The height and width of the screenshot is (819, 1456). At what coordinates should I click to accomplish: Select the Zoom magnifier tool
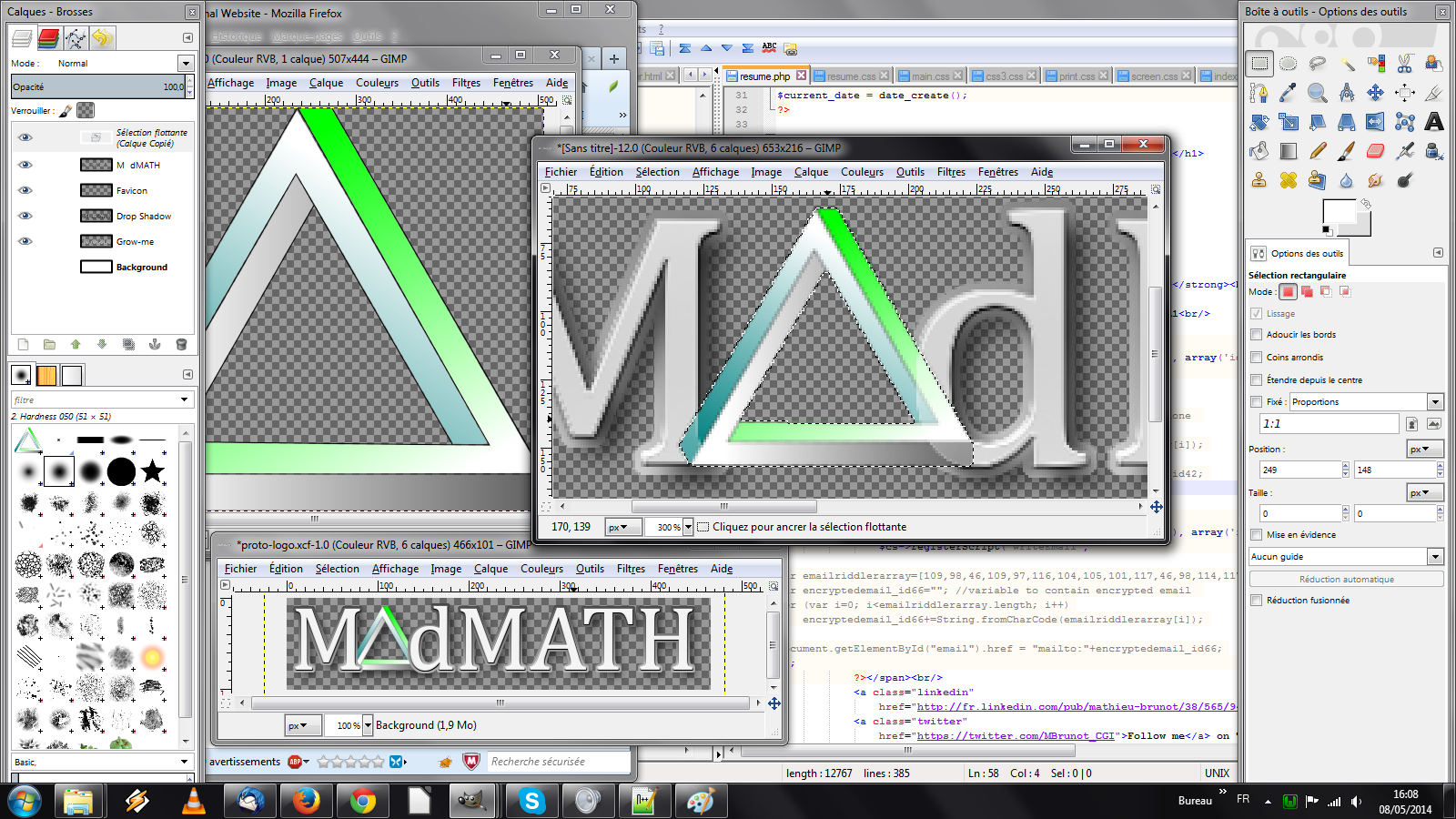pos(1317,93)
